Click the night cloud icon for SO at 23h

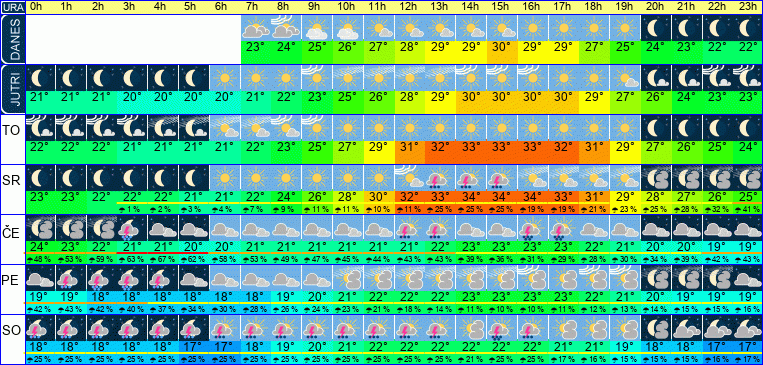pos(748,328)
